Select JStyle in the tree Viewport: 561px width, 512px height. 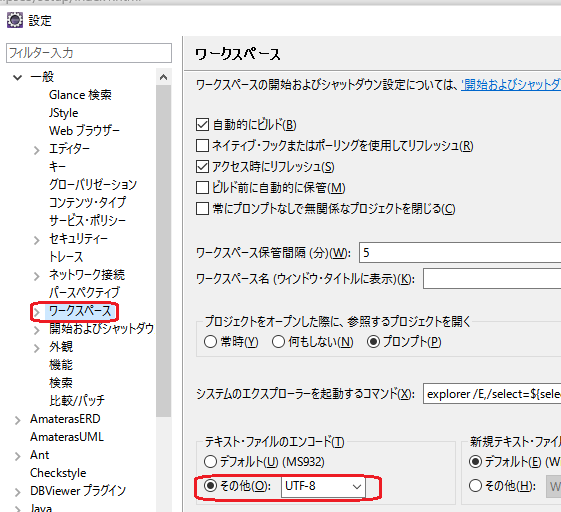coord(63,113)
